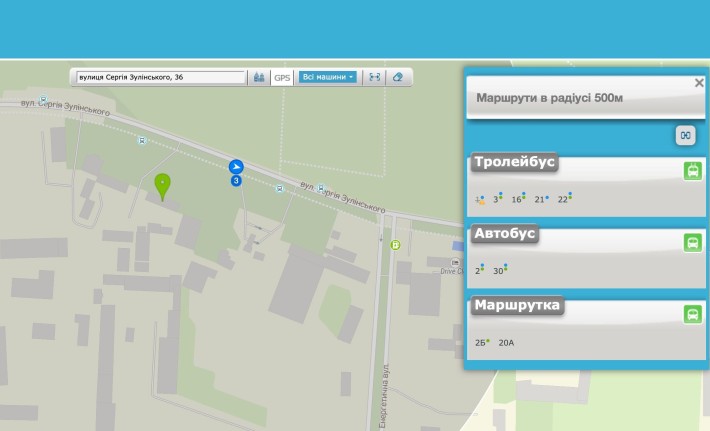The image size is (710, 431).
Task: Select bus route 30
Action: (x=499, y=271)
